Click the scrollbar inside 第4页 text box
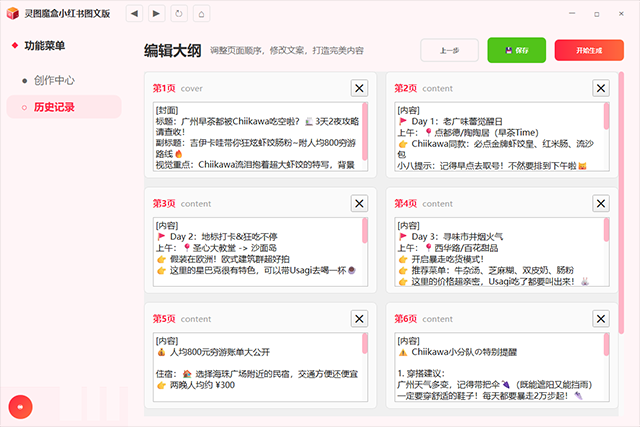This screenshot has height=427, width=640. click(x=607, y=229)
